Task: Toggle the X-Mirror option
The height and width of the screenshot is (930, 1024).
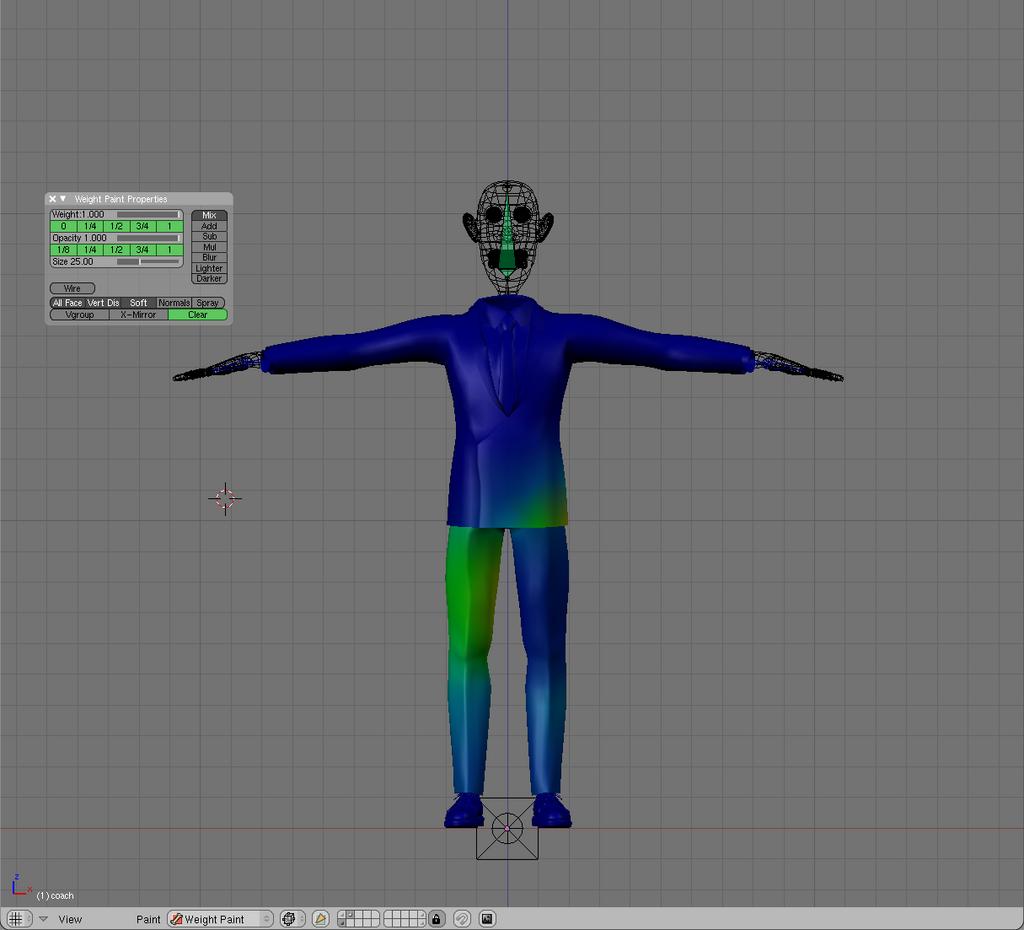Action: click(138, 314)
